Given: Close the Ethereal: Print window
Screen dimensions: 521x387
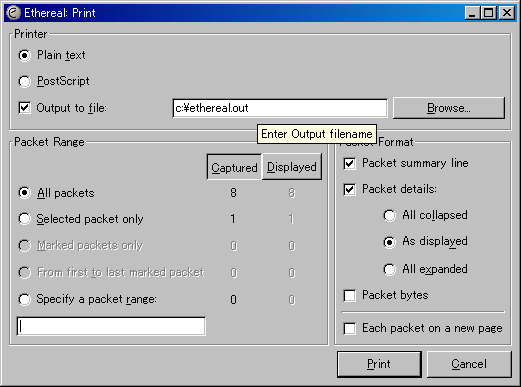Looking at the screenshot, I should [507, 13].
